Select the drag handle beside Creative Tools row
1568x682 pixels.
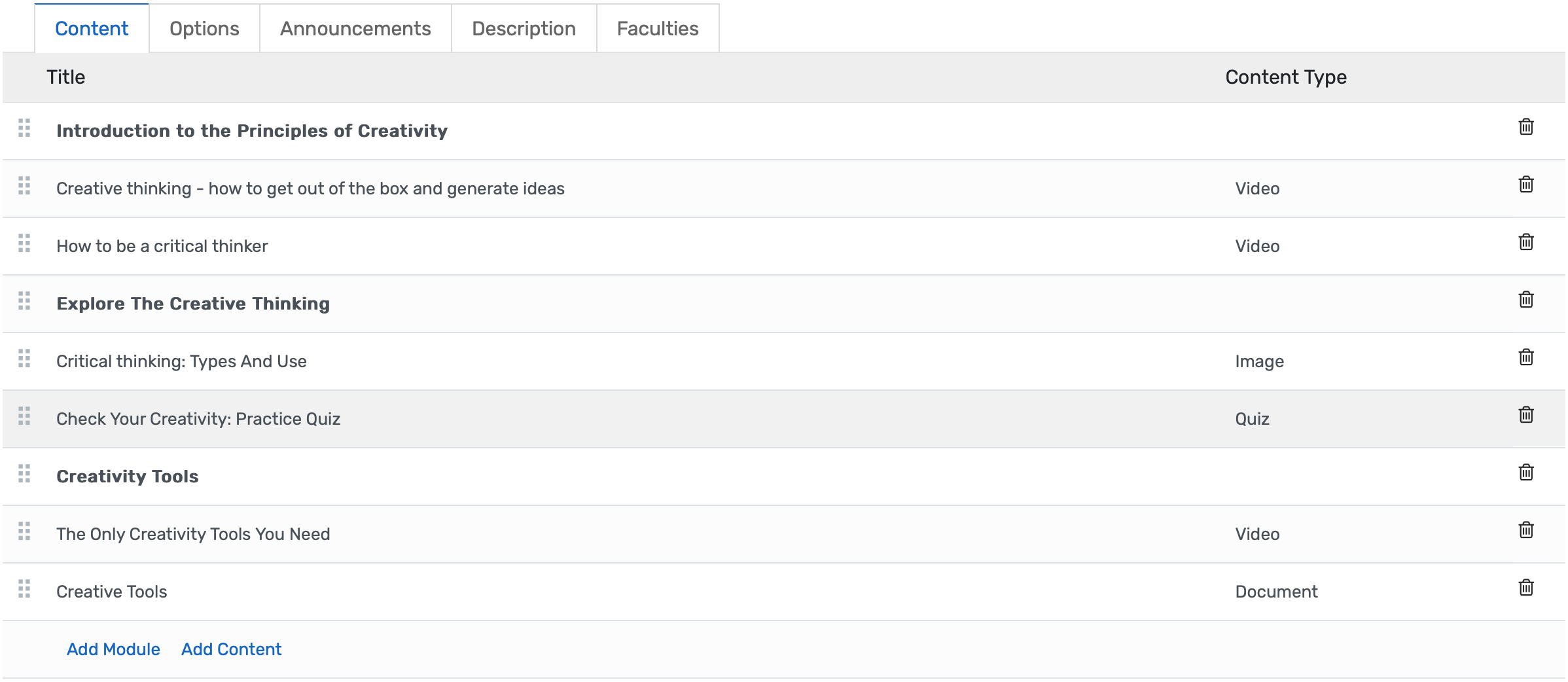tap(25, 591)
